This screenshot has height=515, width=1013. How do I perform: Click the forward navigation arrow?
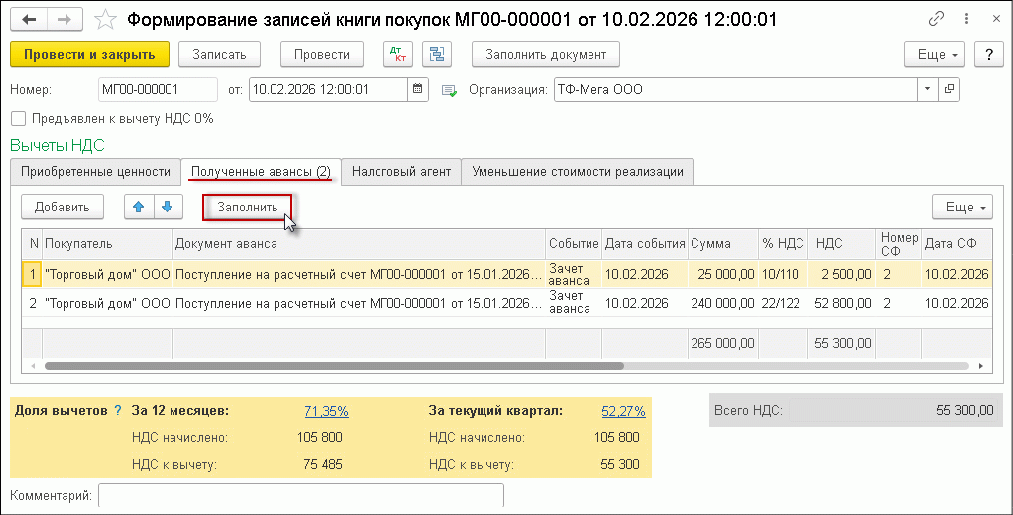pyautogui.click(x=62, y=20)
